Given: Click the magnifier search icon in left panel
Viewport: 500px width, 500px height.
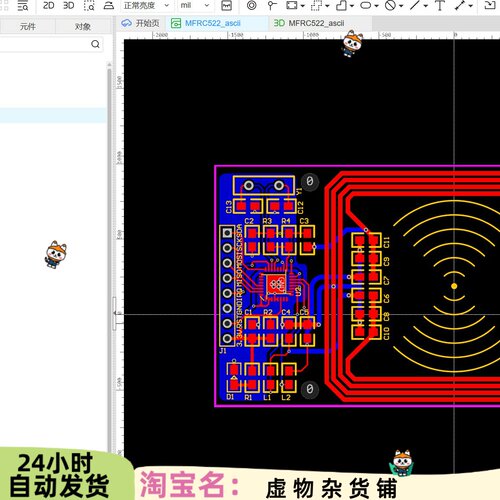Looking at the screenshot, I should (x=95, y=44).
